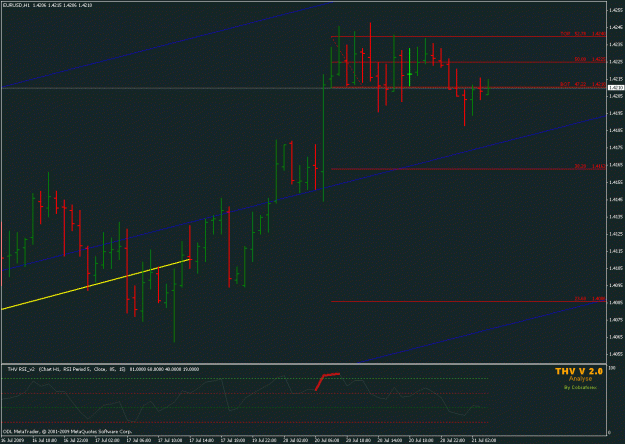Click the 50.00 Fibonacci level label
Image resolution: width=625 pixels, height=444 pixels.
(590, 59)
